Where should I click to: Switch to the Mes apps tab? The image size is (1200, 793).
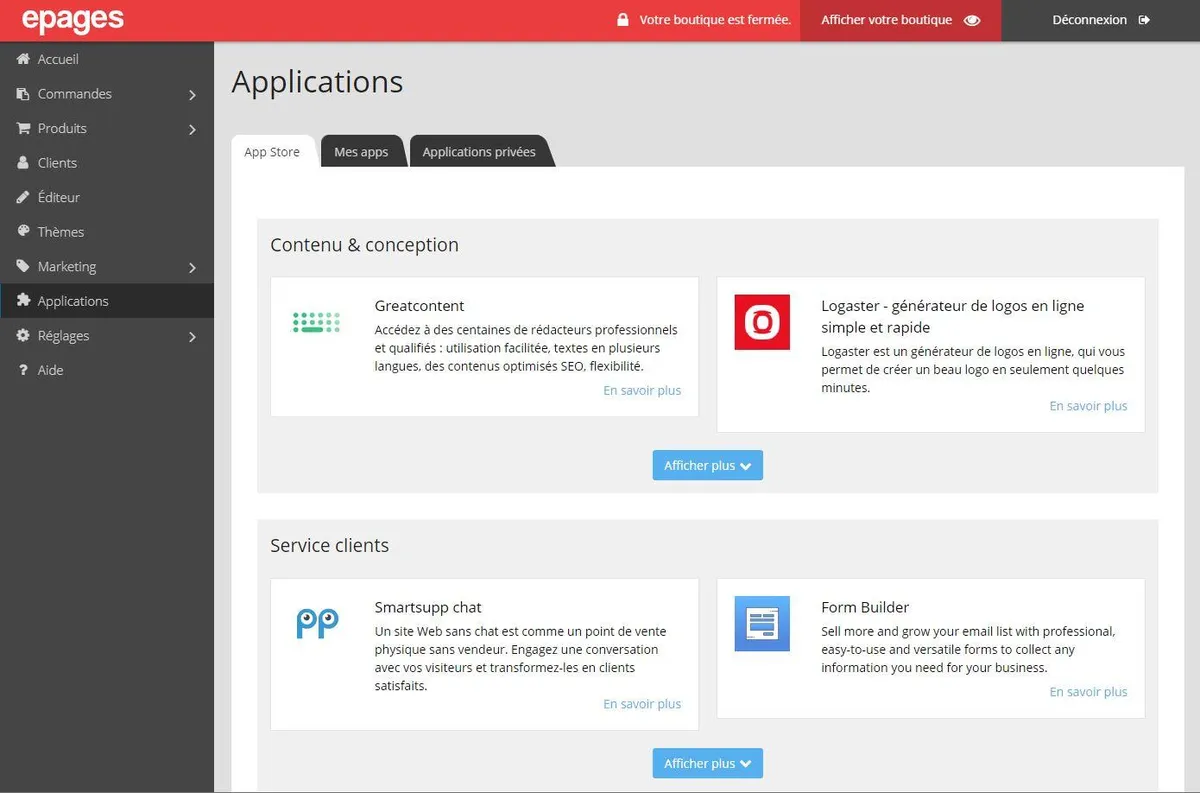click(361, 152)
